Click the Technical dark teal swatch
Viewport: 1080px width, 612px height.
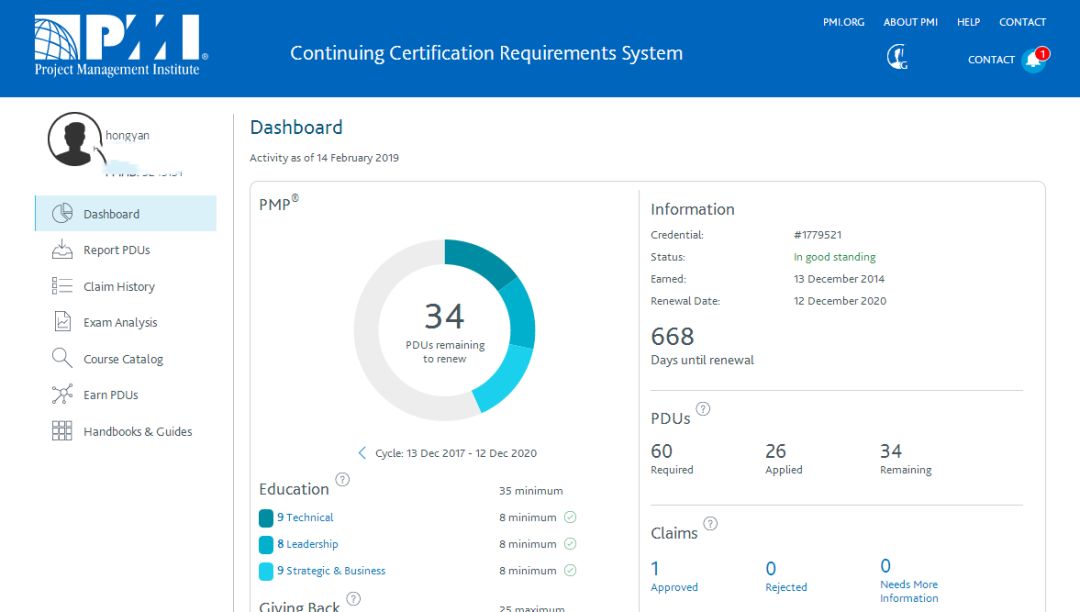266,518
